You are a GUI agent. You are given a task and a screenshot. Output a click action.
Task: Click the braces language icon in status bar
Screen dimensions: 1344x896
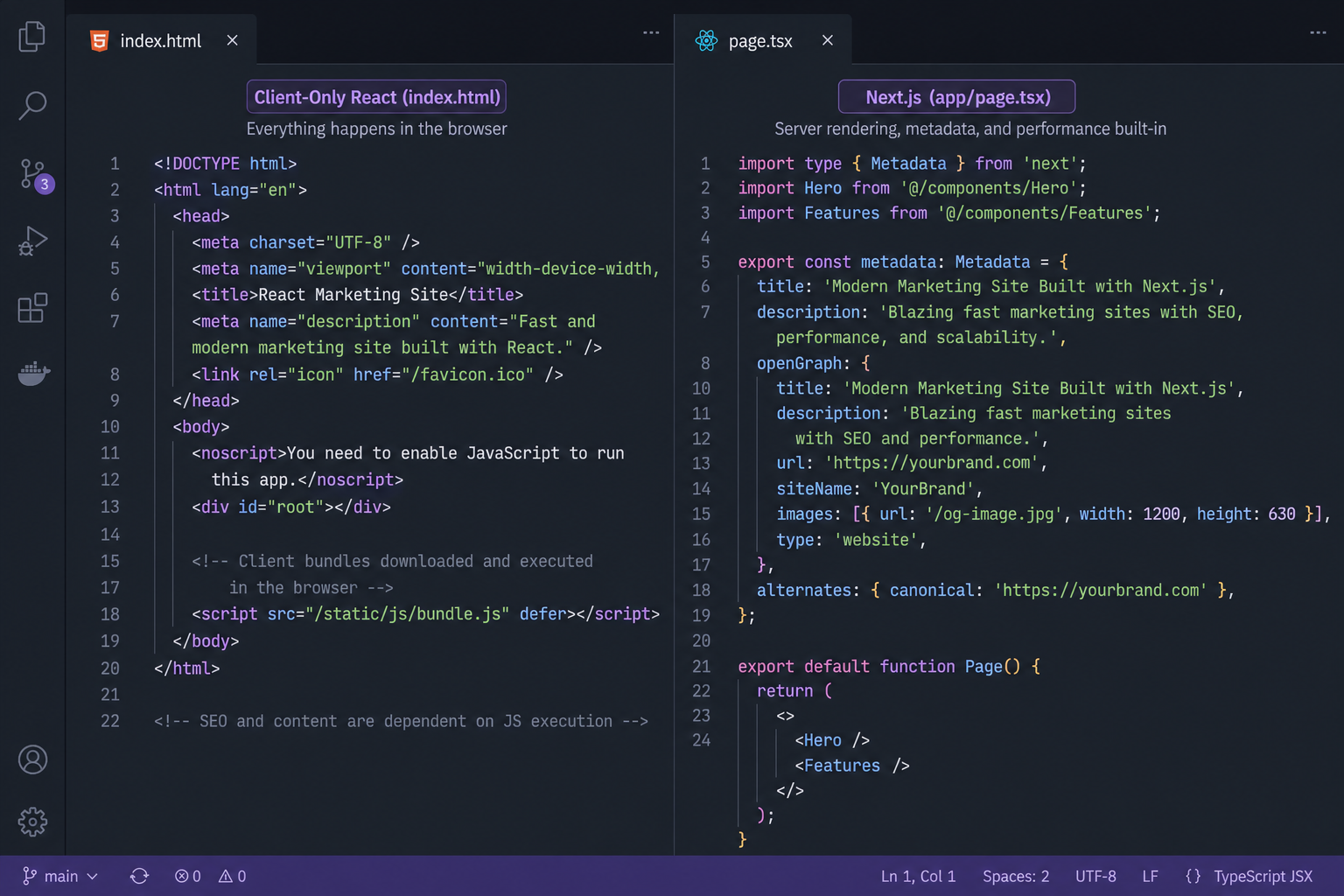coord(1193,876)
